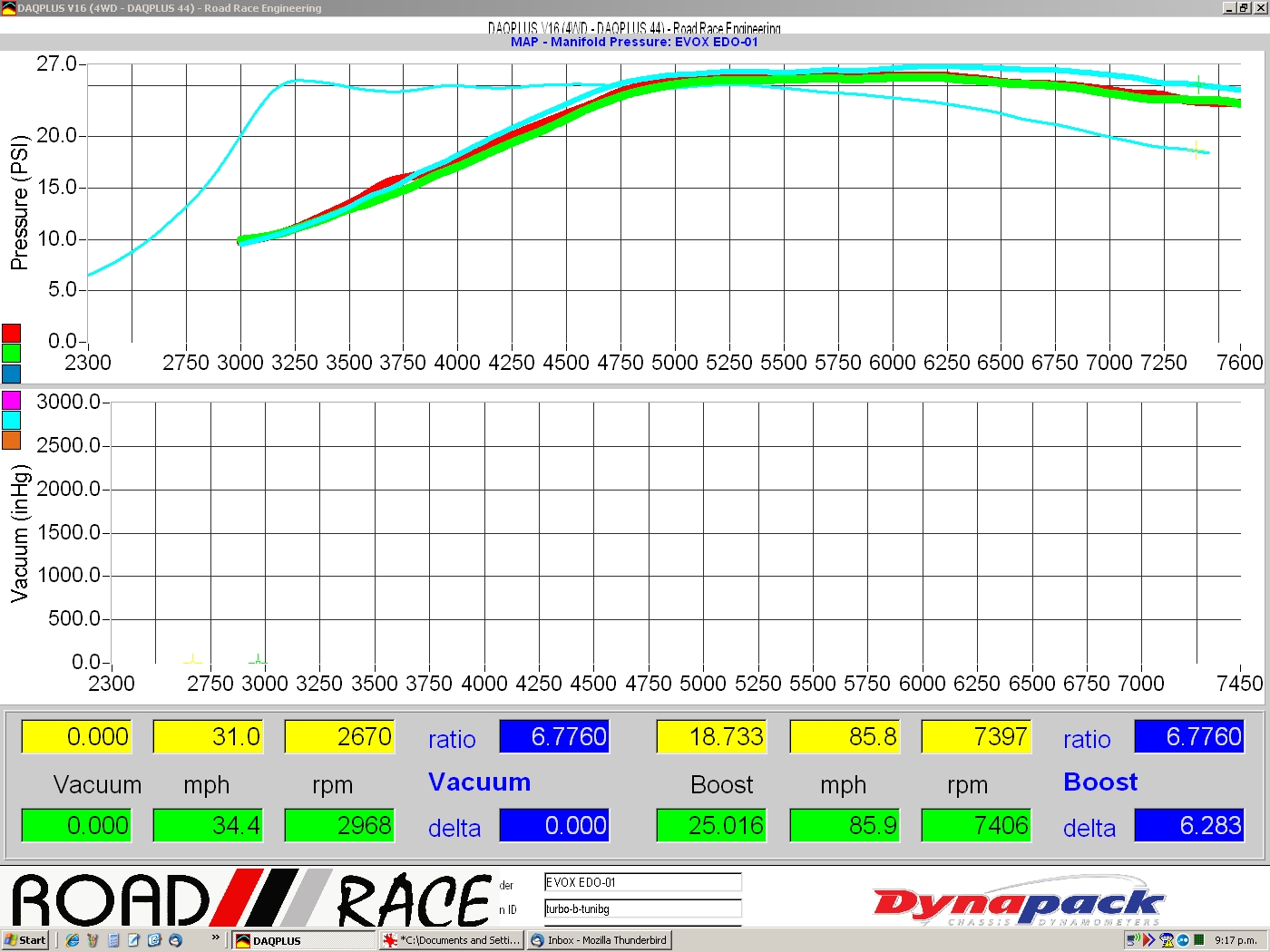Screen dimensions: 1270x952
Task: Click the green grid tray icon
Action: 1199,940
